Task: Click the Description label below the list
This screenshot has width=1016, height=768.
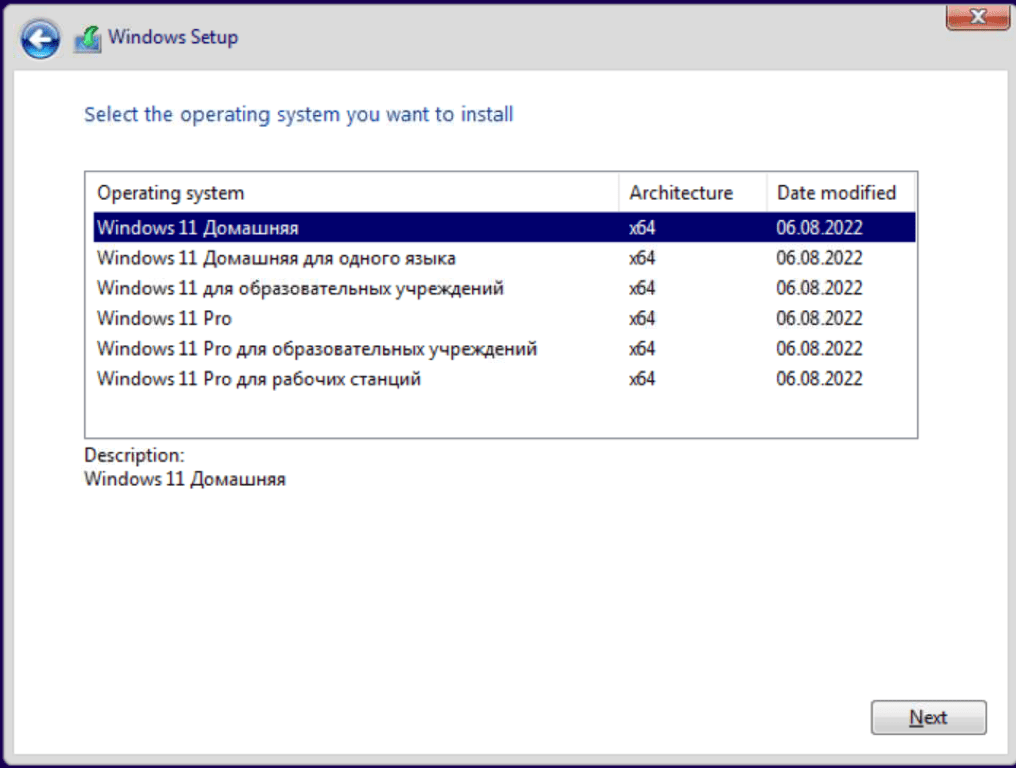Action: [x=134, y=456]
